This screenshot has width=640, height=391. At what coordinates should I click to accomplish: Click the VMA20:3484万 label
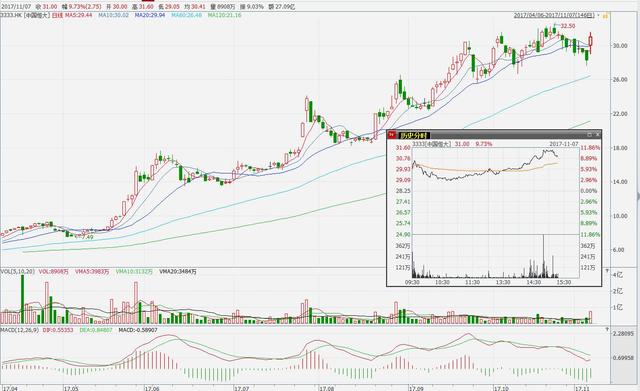[178, 271]
